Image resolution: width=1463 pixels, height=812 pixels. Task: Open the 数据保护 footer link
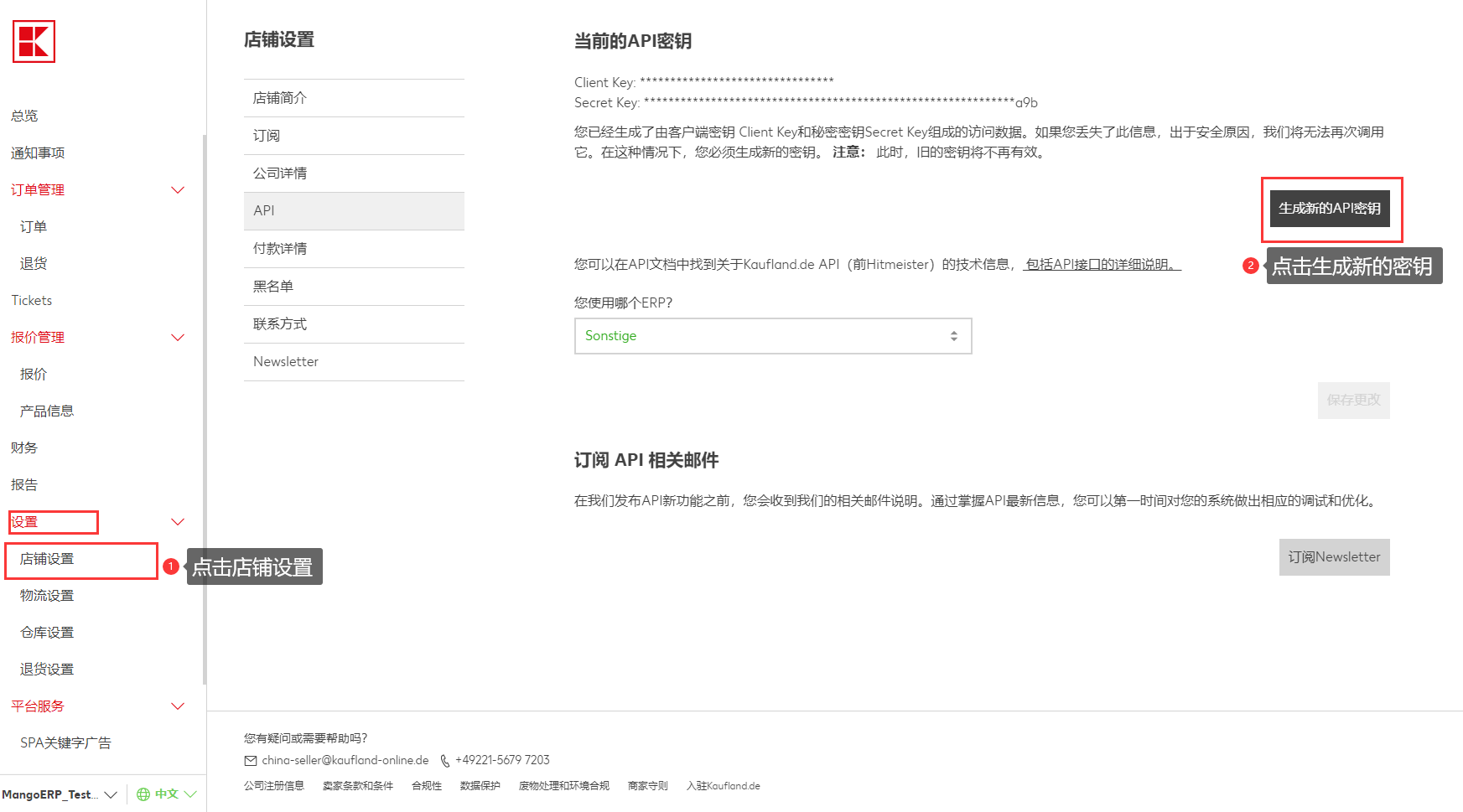tap(480, 786)
